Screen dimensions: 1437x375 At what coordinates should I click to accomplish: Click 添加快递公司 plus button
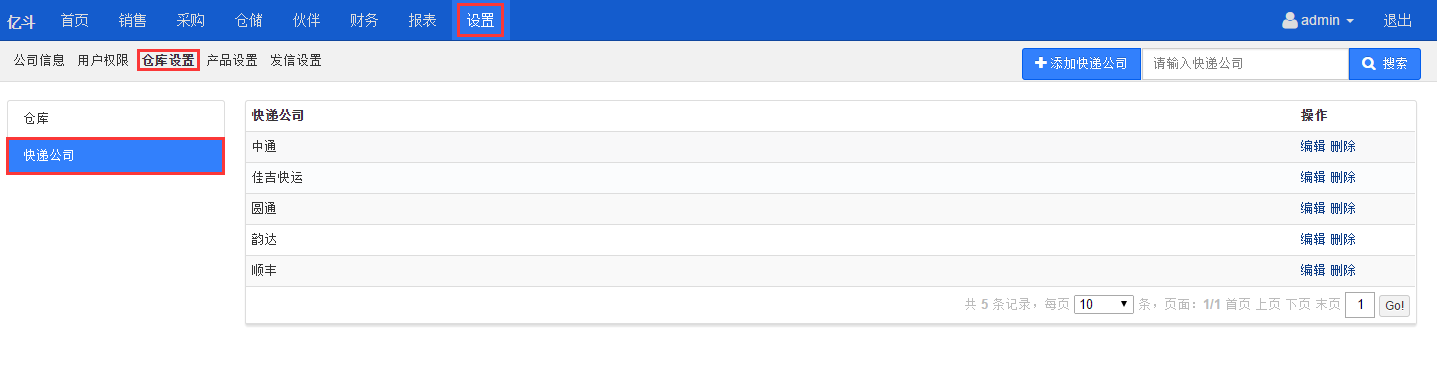click(x=1081, y=63)
